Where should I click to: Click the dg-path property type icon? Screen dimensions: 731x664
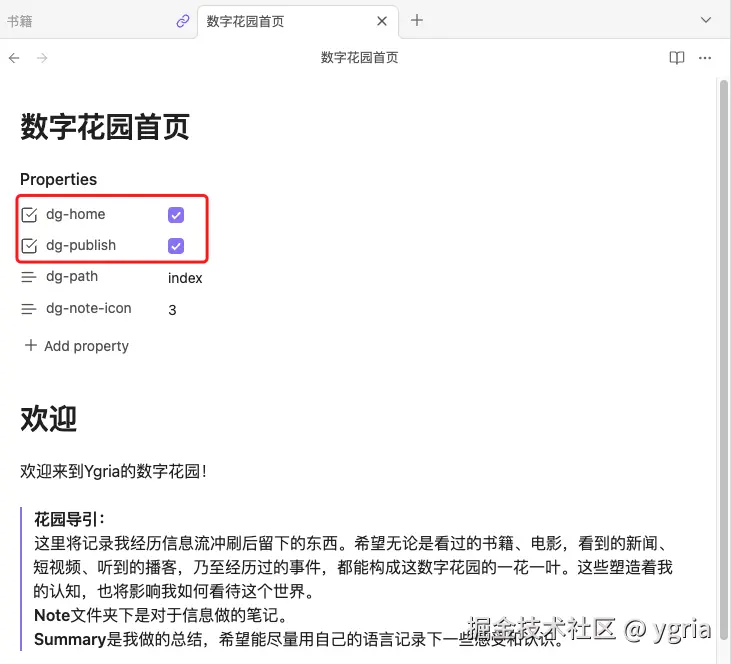[29, 277]
